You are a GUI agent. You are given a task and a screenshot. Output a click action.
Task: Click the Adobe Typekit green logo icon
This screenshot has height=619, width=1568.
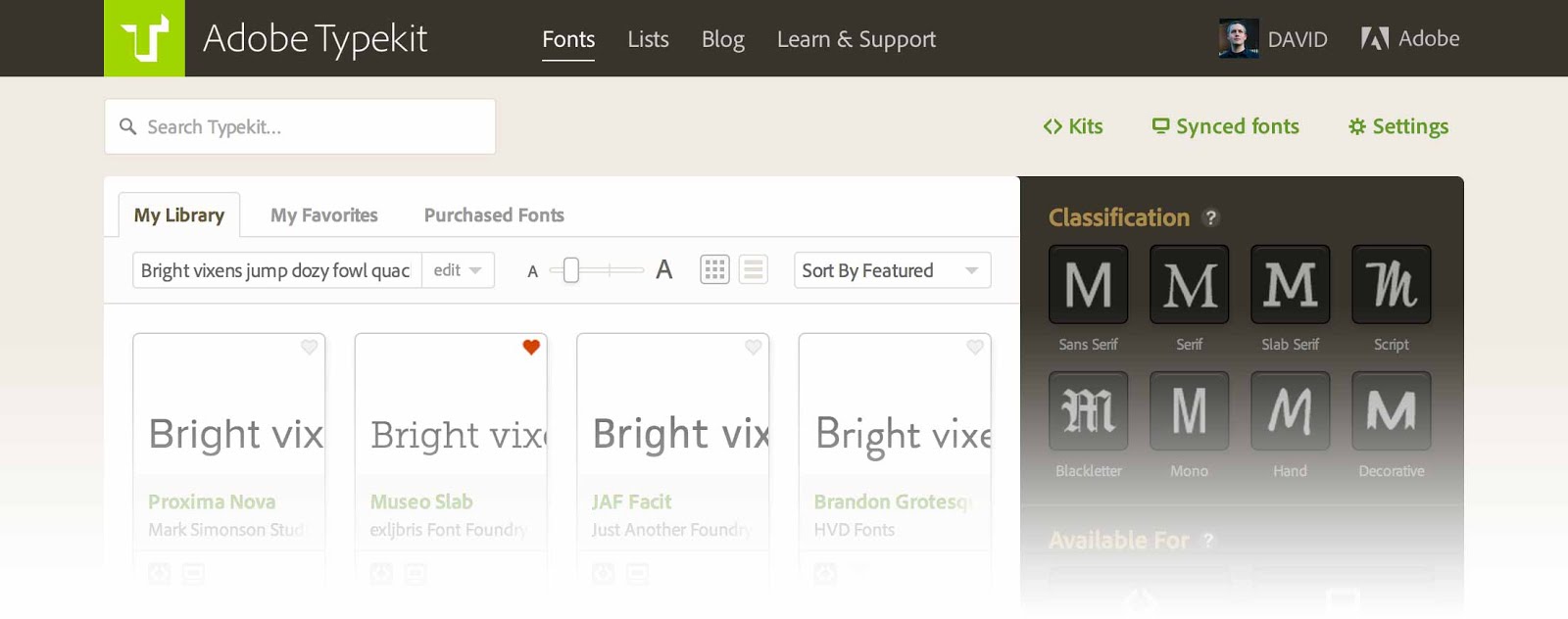[x=144, y=38]
